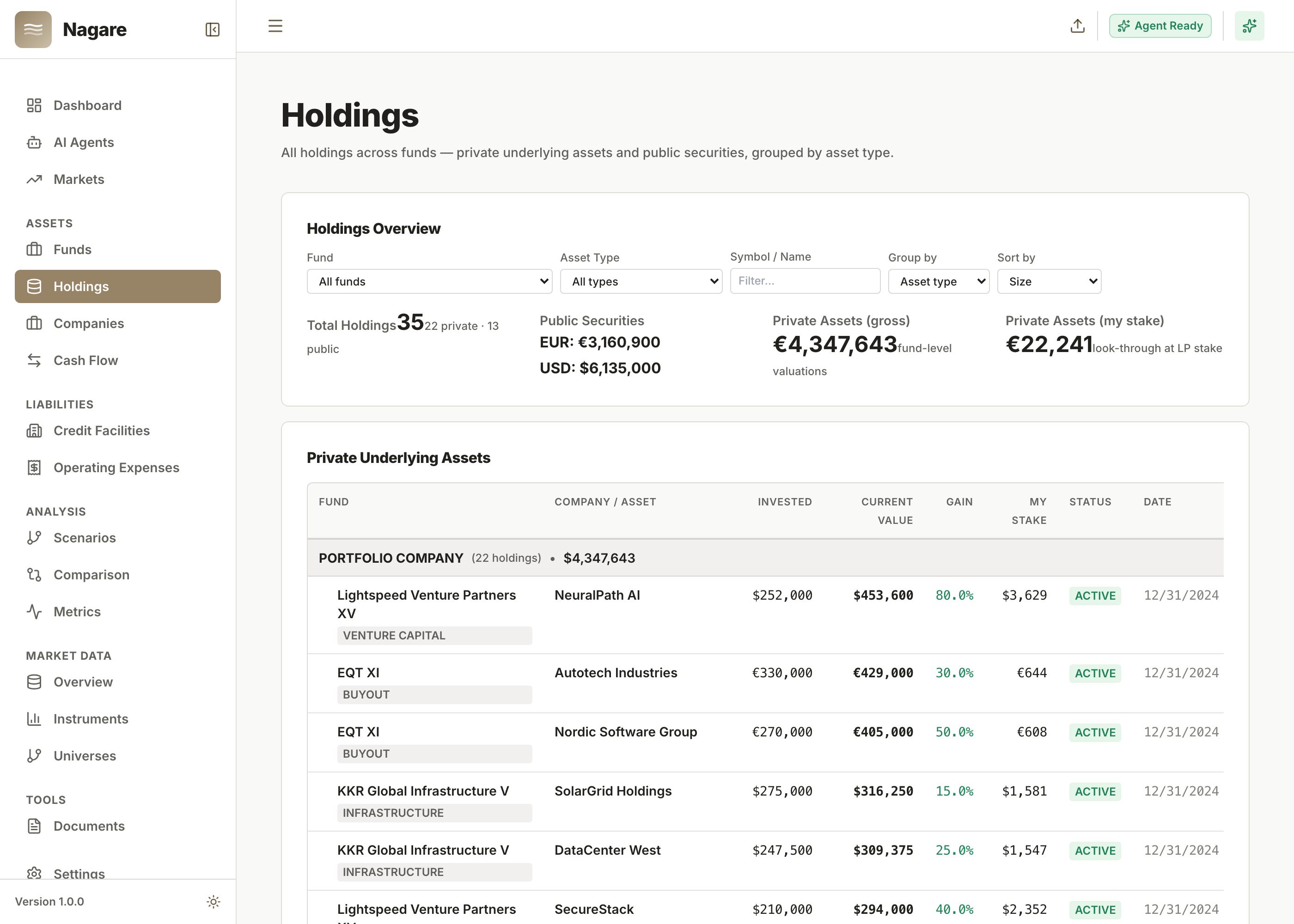
Task: Select the Autotech Industries row
Action: 765,683
